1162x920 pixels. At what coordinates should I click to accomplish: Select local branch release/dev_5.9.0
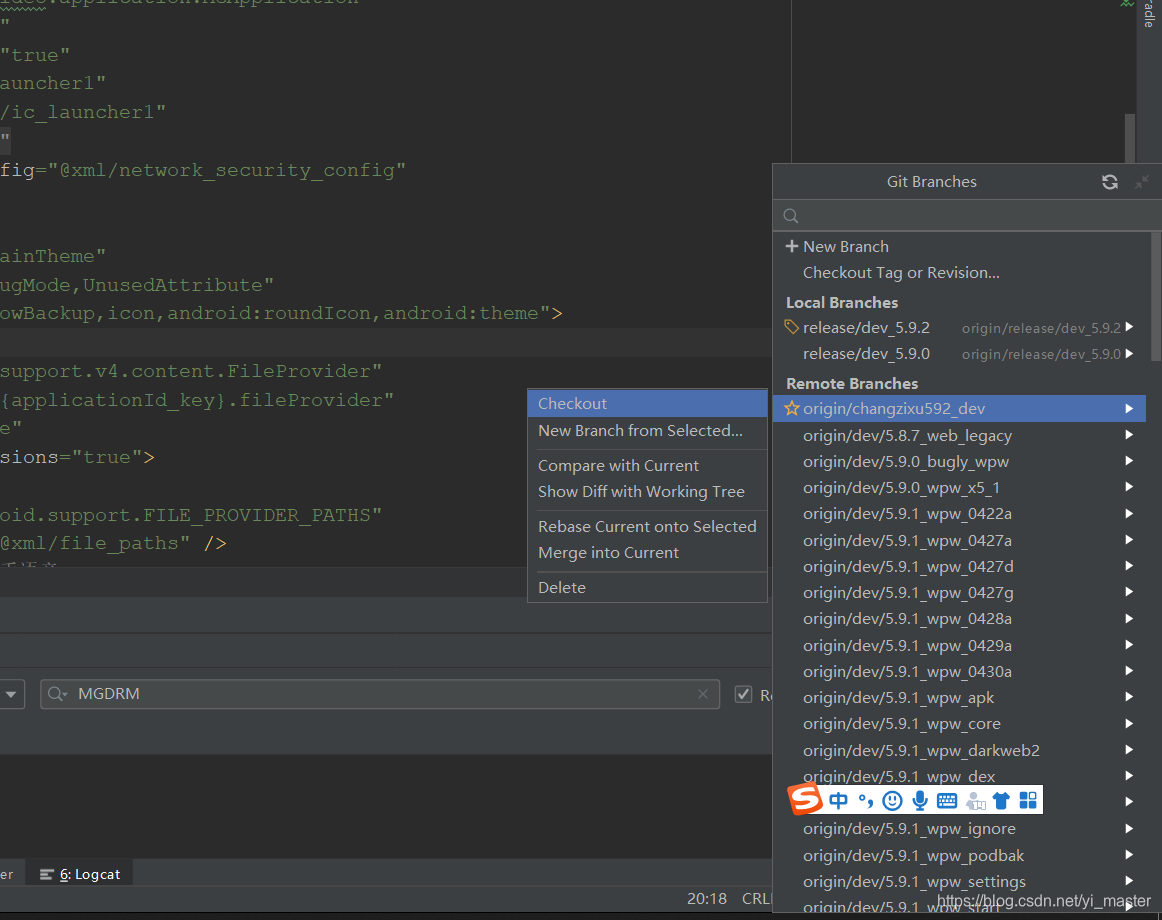tap(959, 354)
